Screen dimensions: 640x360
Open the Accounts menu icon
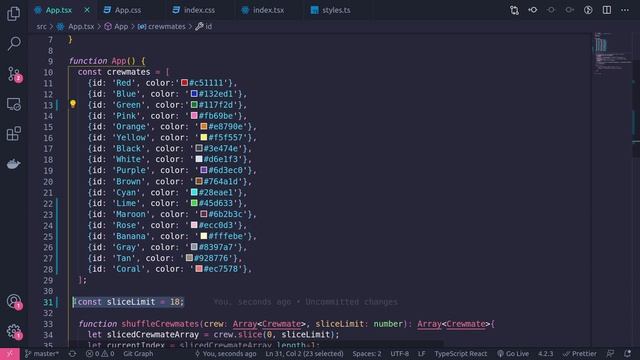pos(14,302)
